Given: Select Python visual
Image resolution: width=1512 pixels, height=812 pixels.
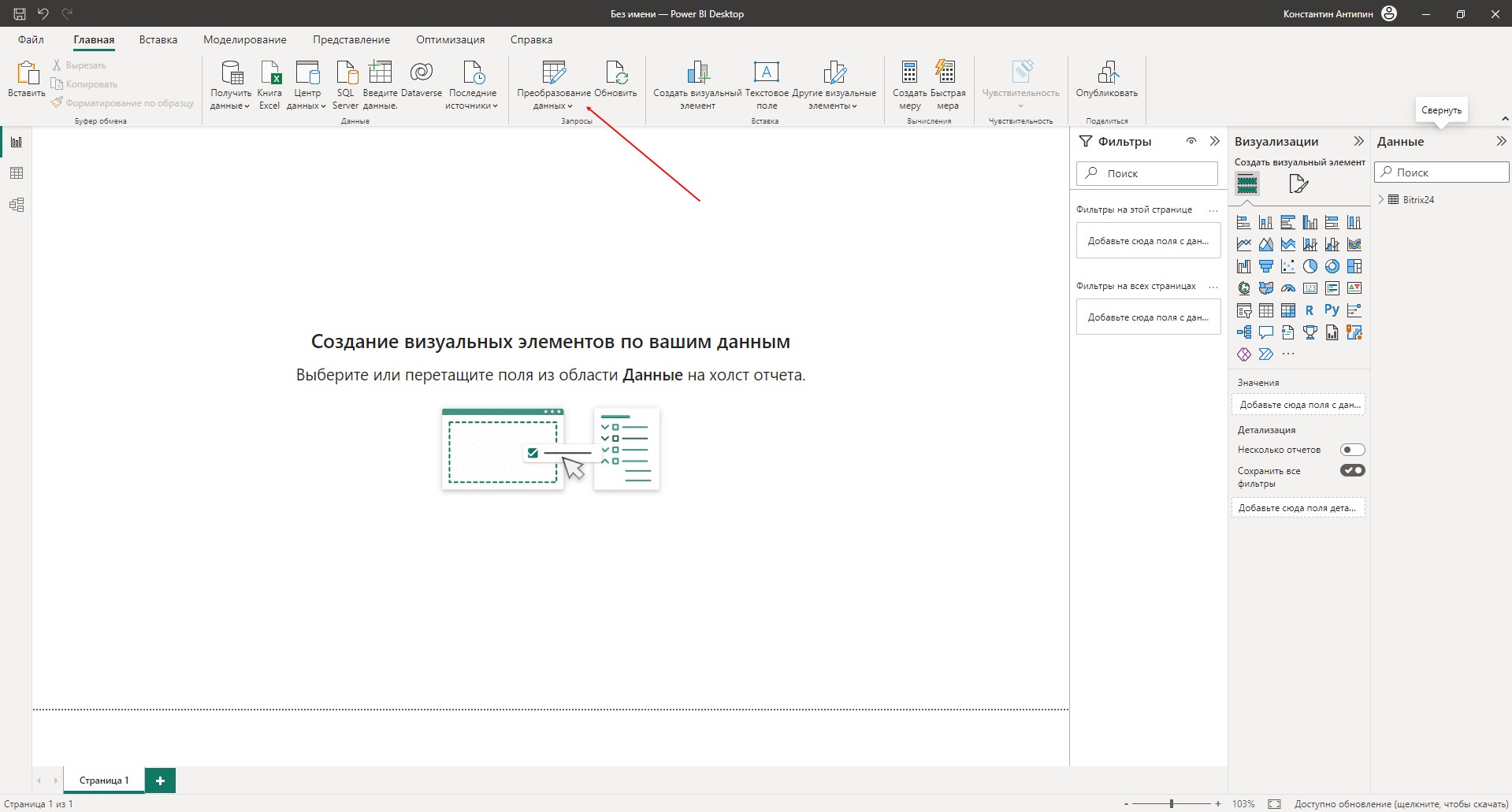Looking at the screenshot, I should [x=1332, y=310].
